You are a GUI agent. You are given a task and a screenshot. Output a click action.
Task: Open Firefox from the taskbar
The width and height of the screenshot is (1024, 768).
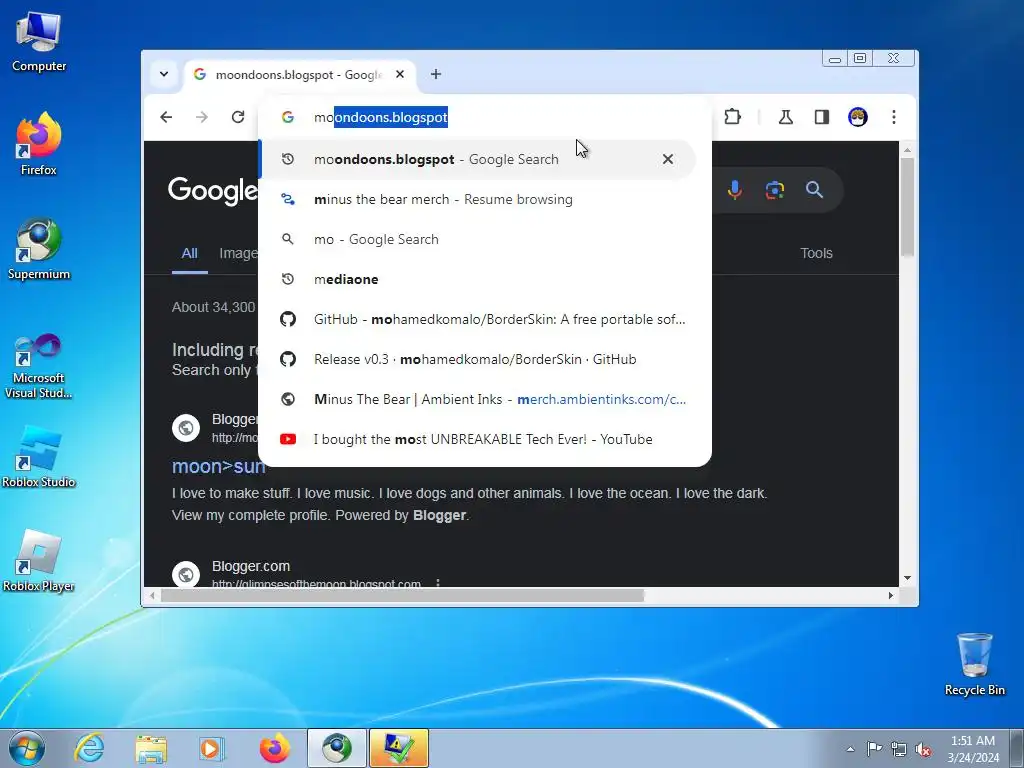point(274,748)
